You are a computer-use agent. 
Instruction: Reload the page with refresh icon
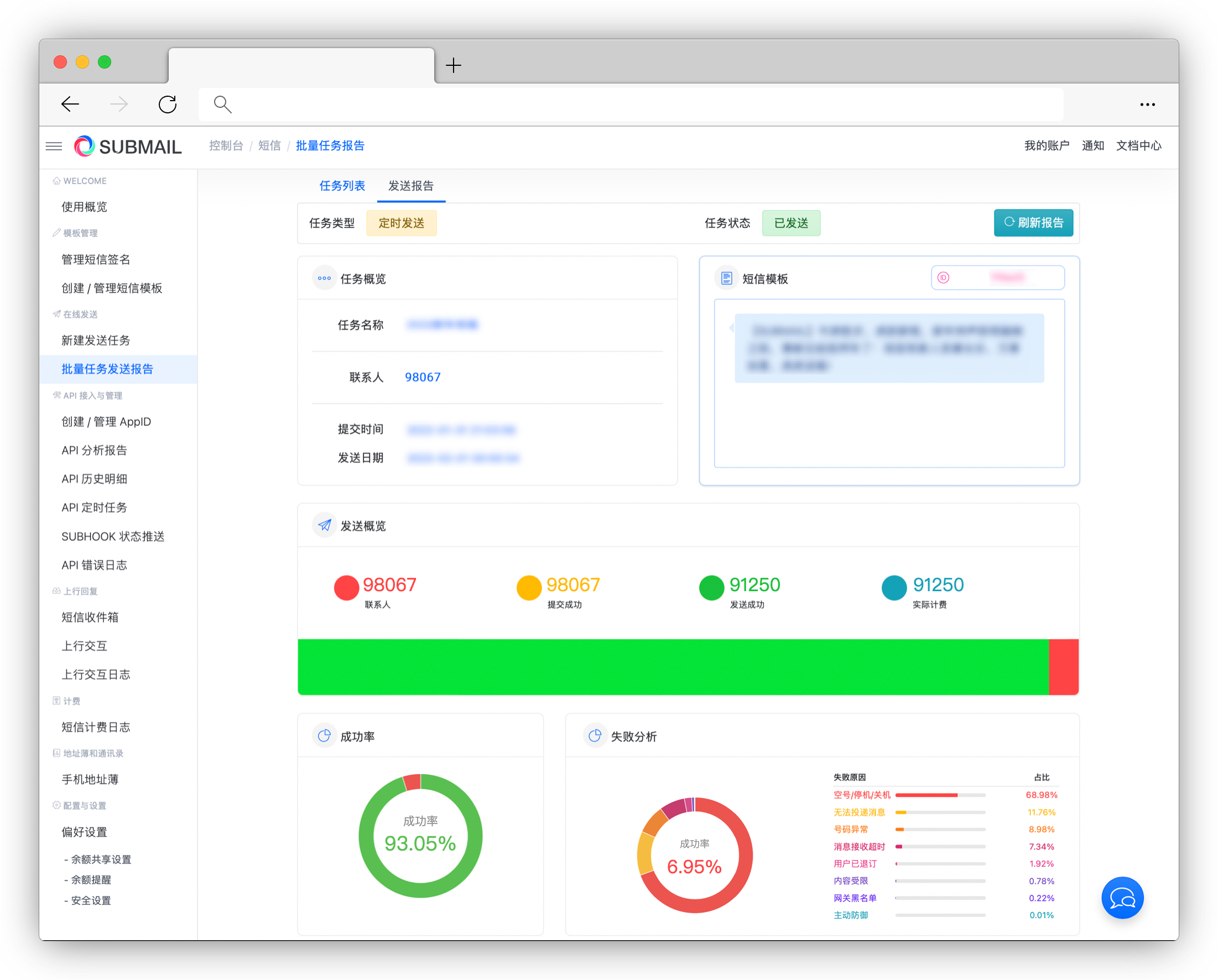click(168, 105)
